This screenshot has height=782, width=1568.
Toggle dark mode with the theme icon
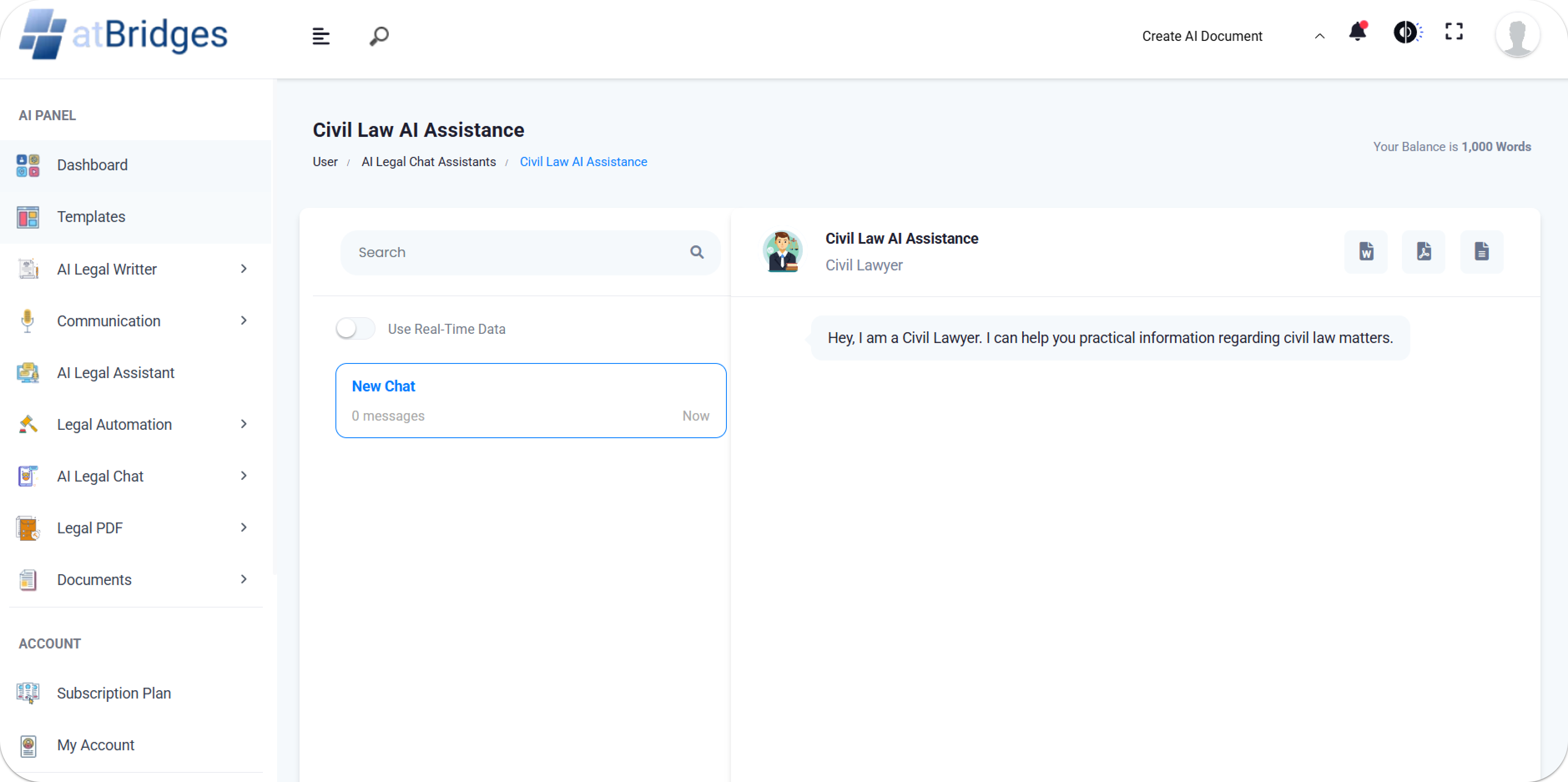(x=1407, y=32)
